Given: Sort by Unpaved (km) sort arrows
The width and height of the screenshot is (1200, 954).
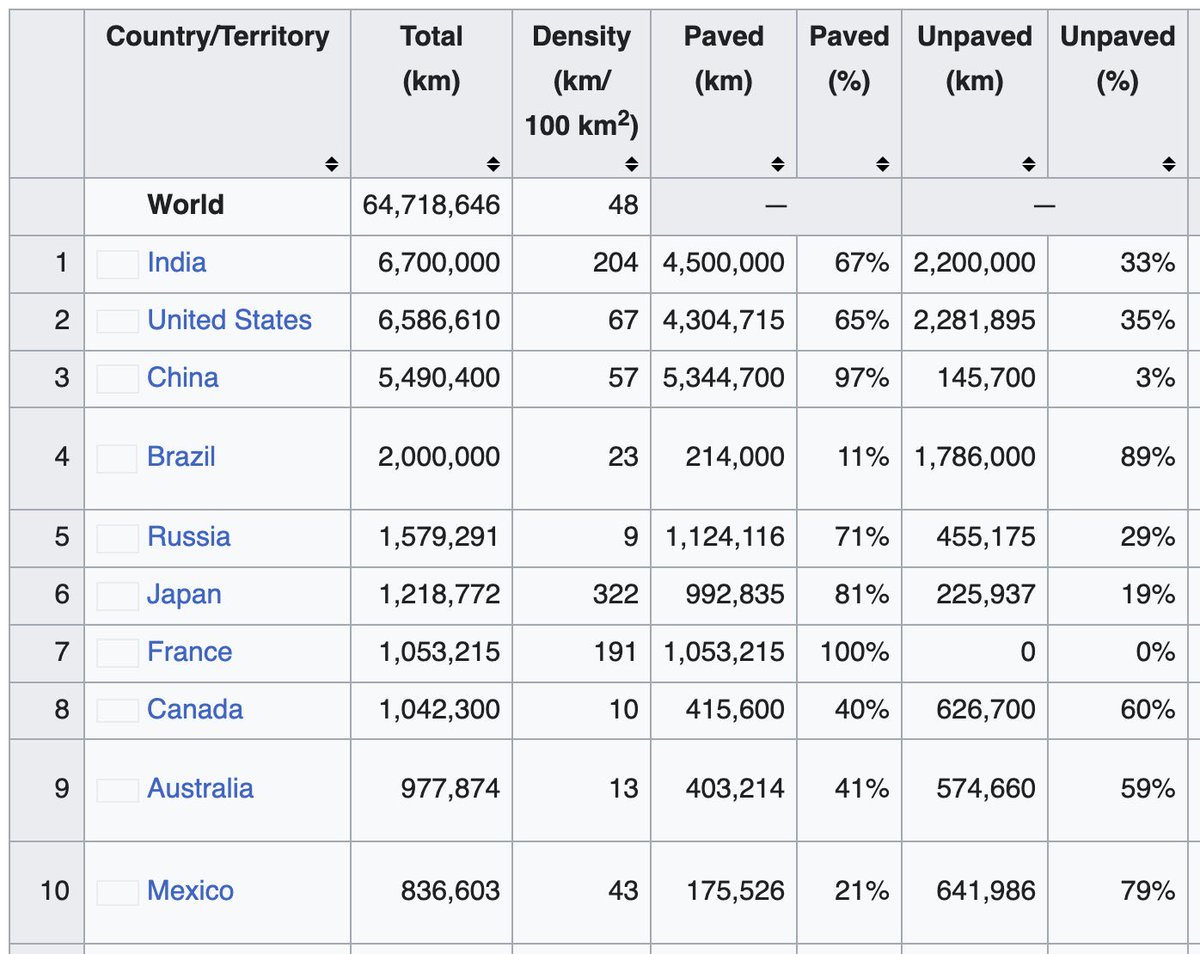Looking at the screenshot, I should click(1028, 164).
